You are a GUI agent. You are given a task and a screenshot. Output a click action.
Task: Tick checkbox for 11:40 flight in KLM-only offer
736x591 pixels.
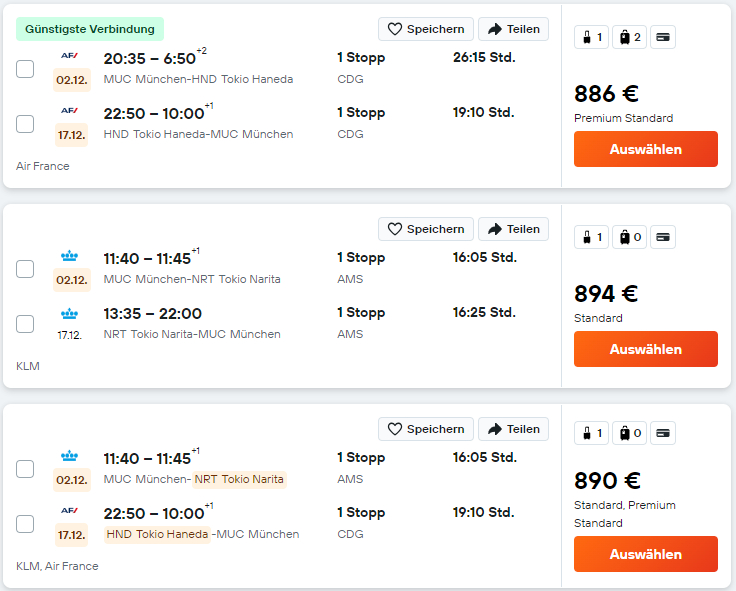point(25,269)
